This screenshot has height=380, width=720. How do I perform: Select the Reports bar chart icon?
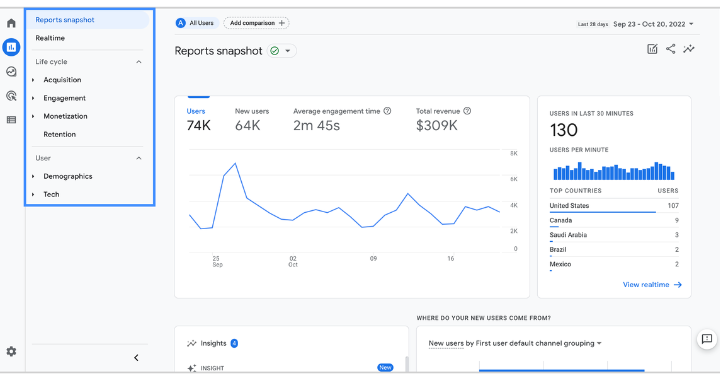click(x=11, y=47)
